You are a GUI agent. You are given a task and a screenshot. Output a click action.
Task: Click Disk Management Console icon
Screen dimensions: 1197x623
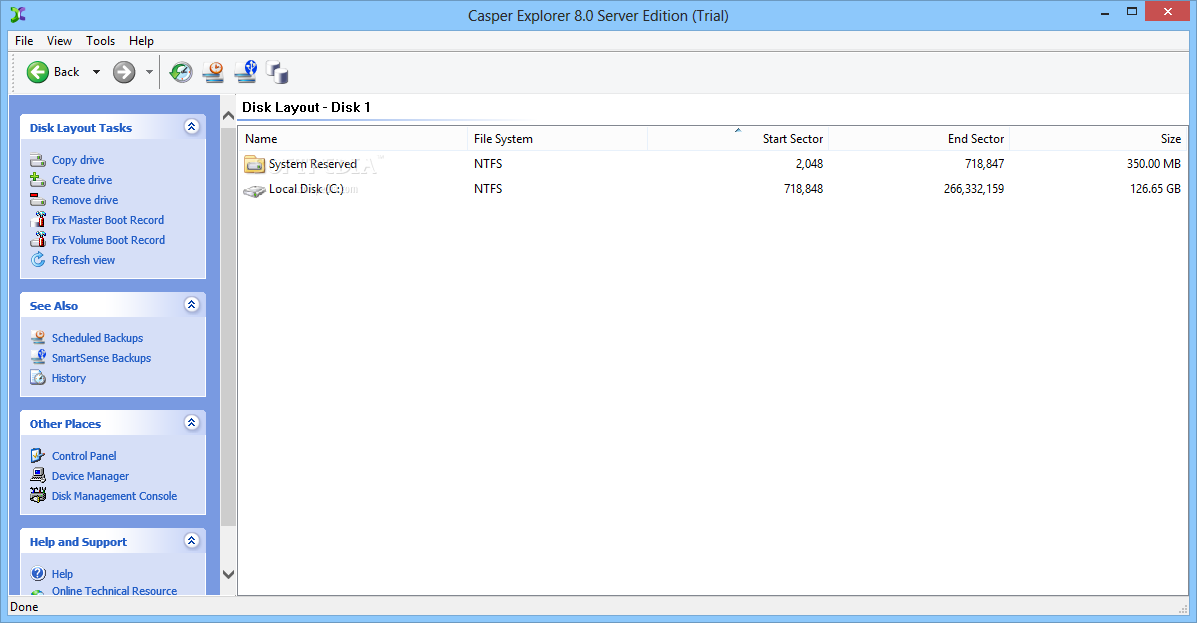point(38,495)
